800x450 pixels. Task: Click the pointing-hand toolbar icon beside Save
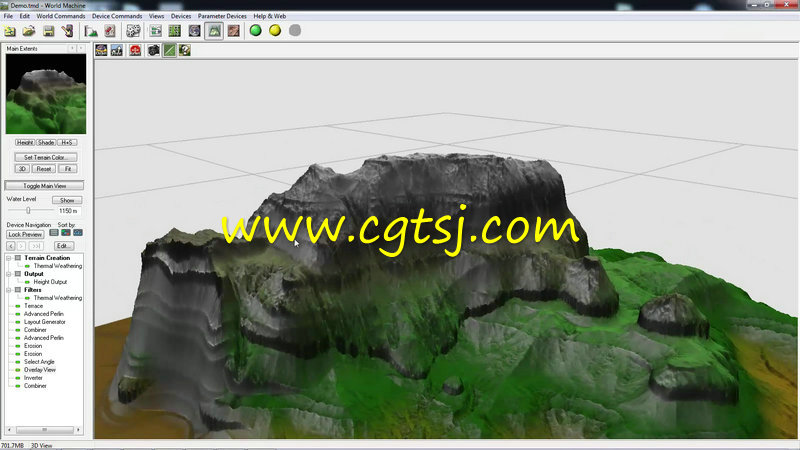coord(68,31)
